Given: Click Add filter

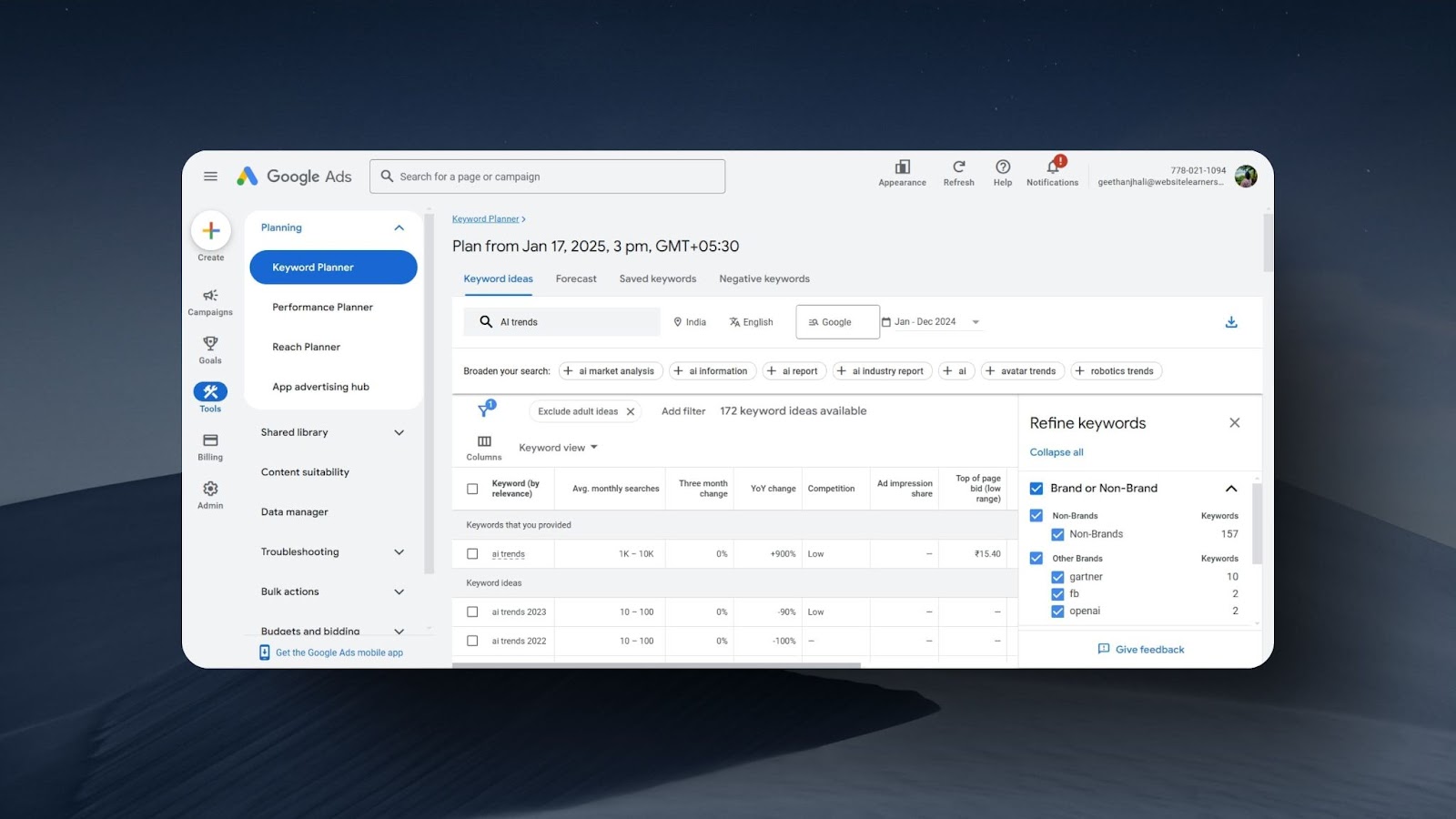Looking at the screenshot, I should click(x=683, y=411).
